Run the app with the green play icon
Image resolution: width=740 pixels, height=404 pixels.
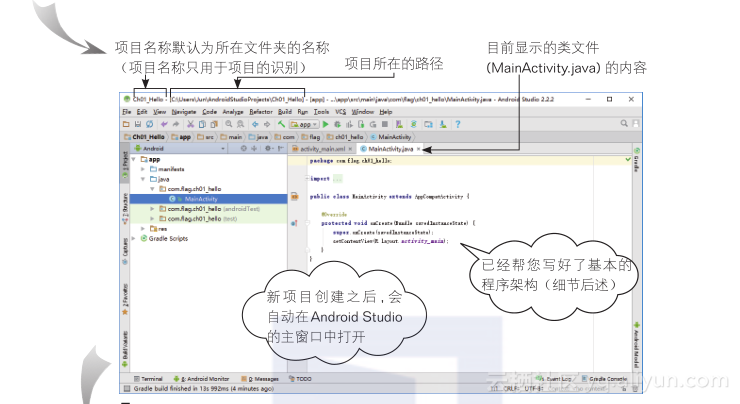coord(326,124)
